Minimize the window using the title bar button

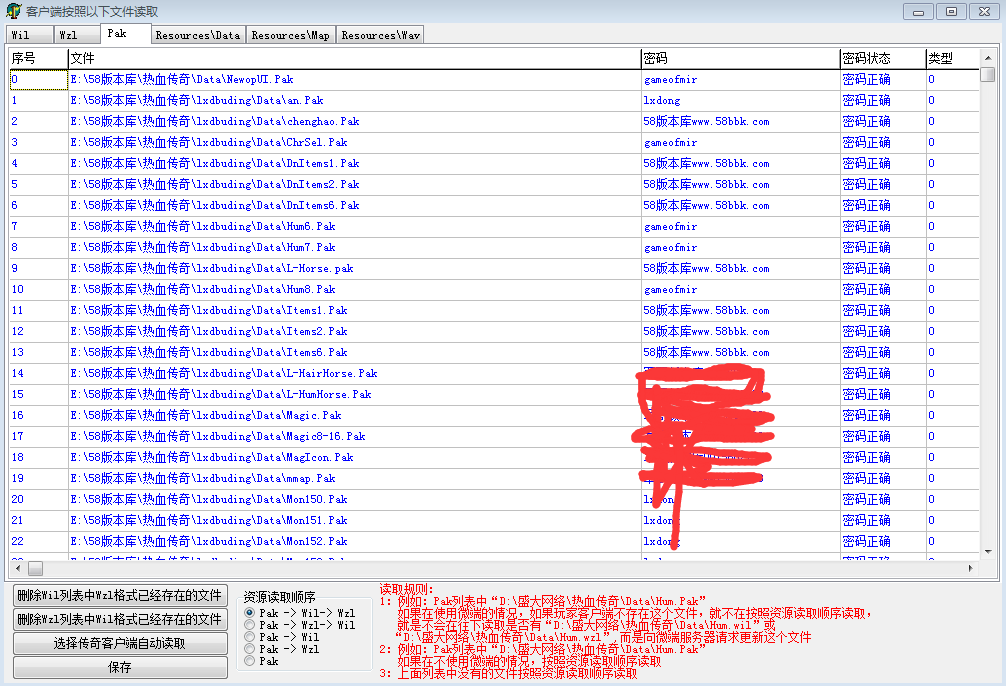(919, 11)
